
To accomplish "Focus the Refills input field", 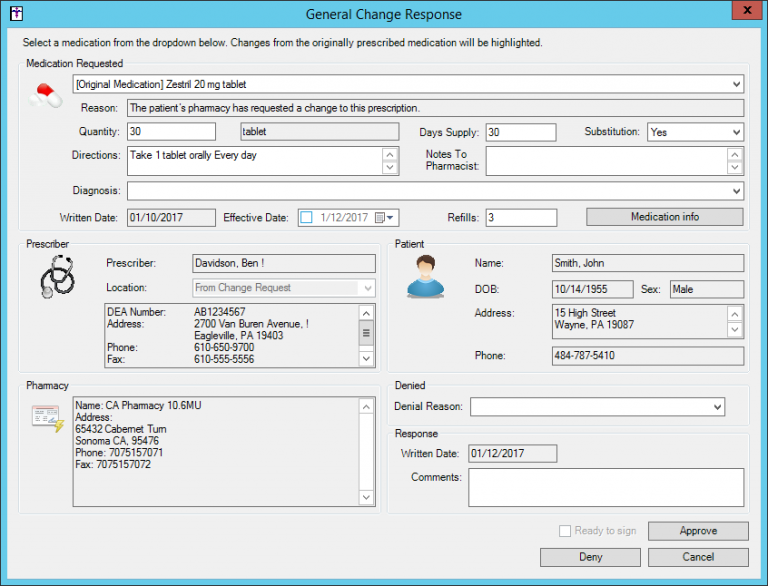I will coord(521,217).
